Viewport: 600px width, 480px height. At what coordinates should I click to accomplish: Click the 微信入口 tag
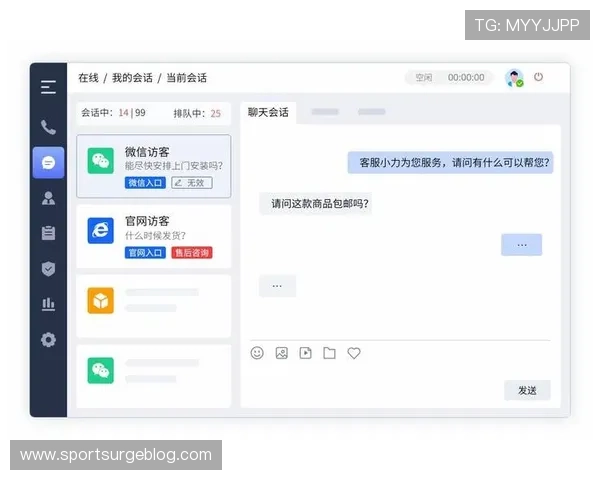[145, 183]
